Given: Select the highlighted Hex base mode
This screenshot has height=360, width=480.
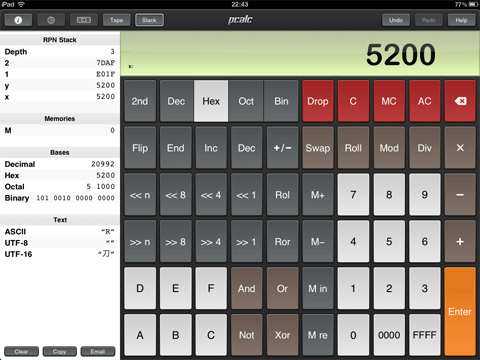Looking at the screenshot, I should coord(211,101).
